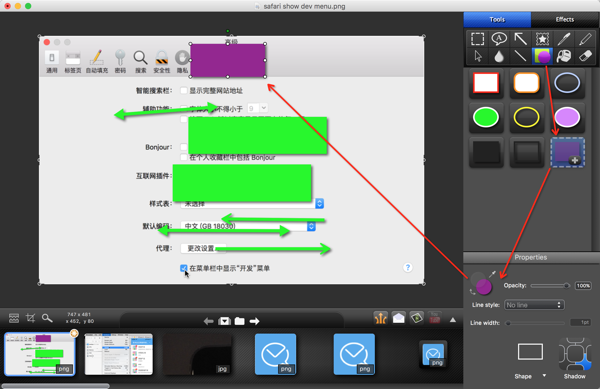Click the purple fill color swatch

point(484,286)
